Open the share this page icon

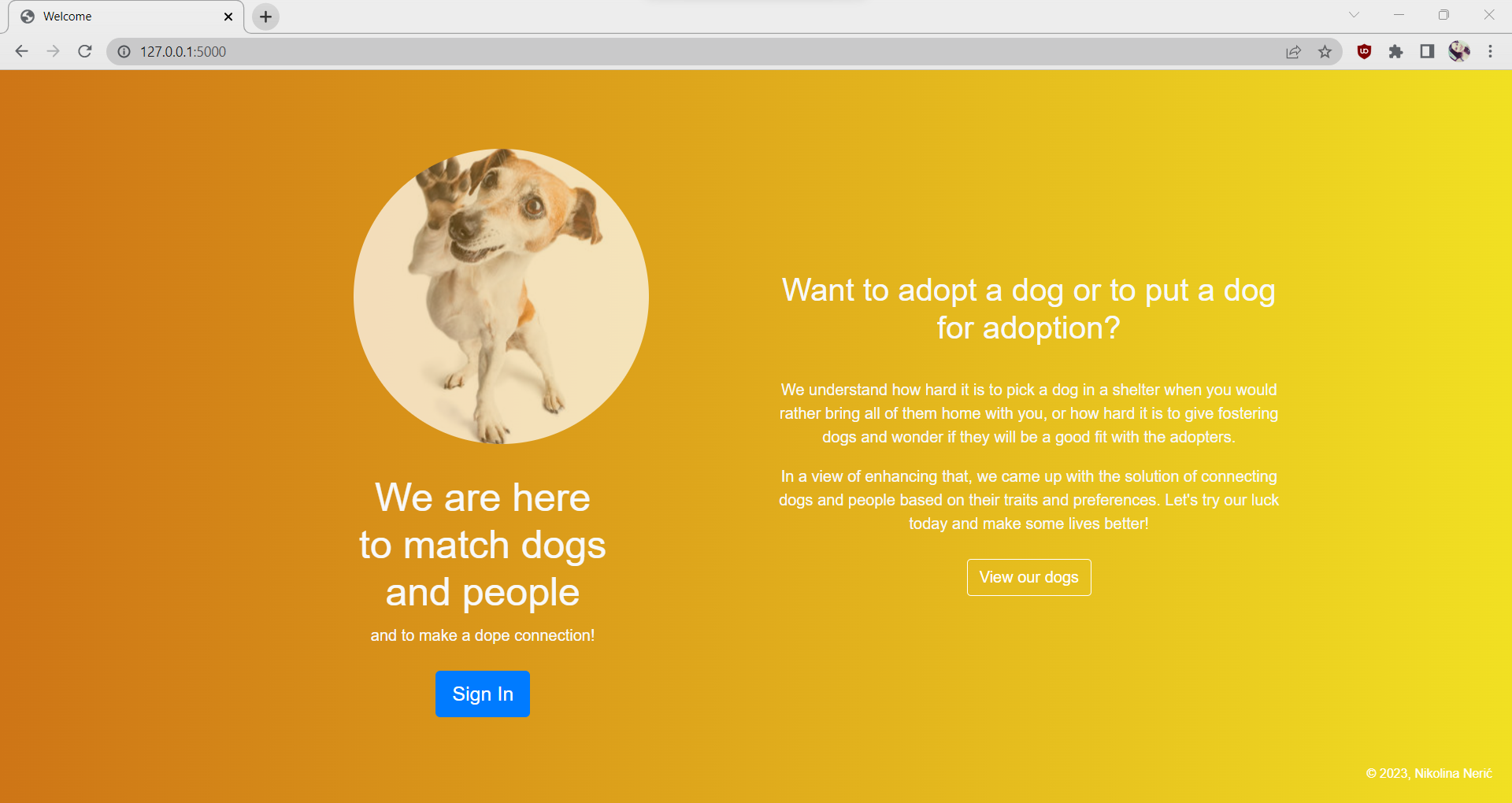point(1294,51)
